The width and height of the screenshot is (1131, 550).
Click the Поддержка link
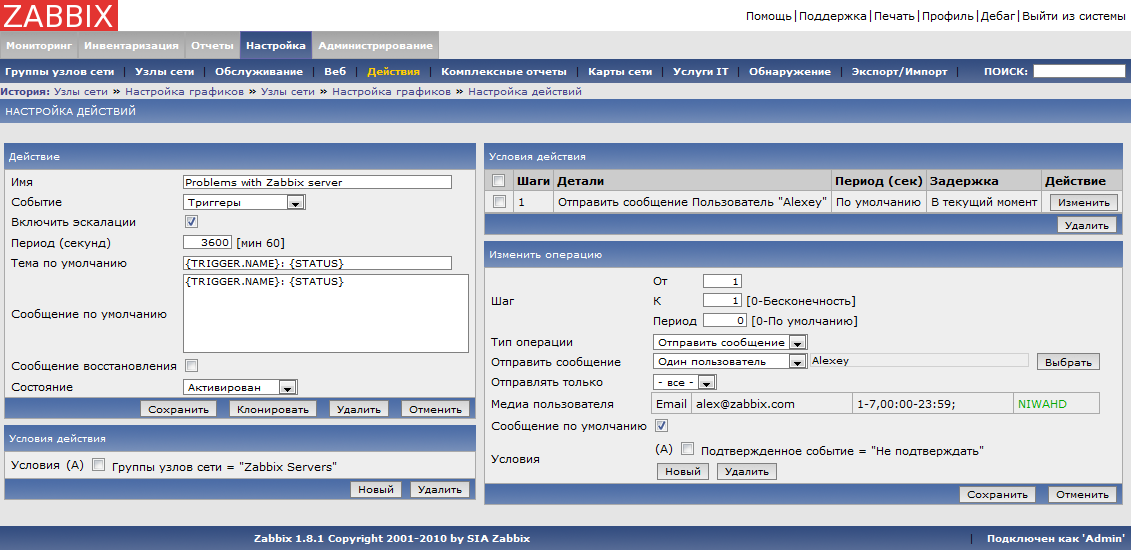click(833, 16)
